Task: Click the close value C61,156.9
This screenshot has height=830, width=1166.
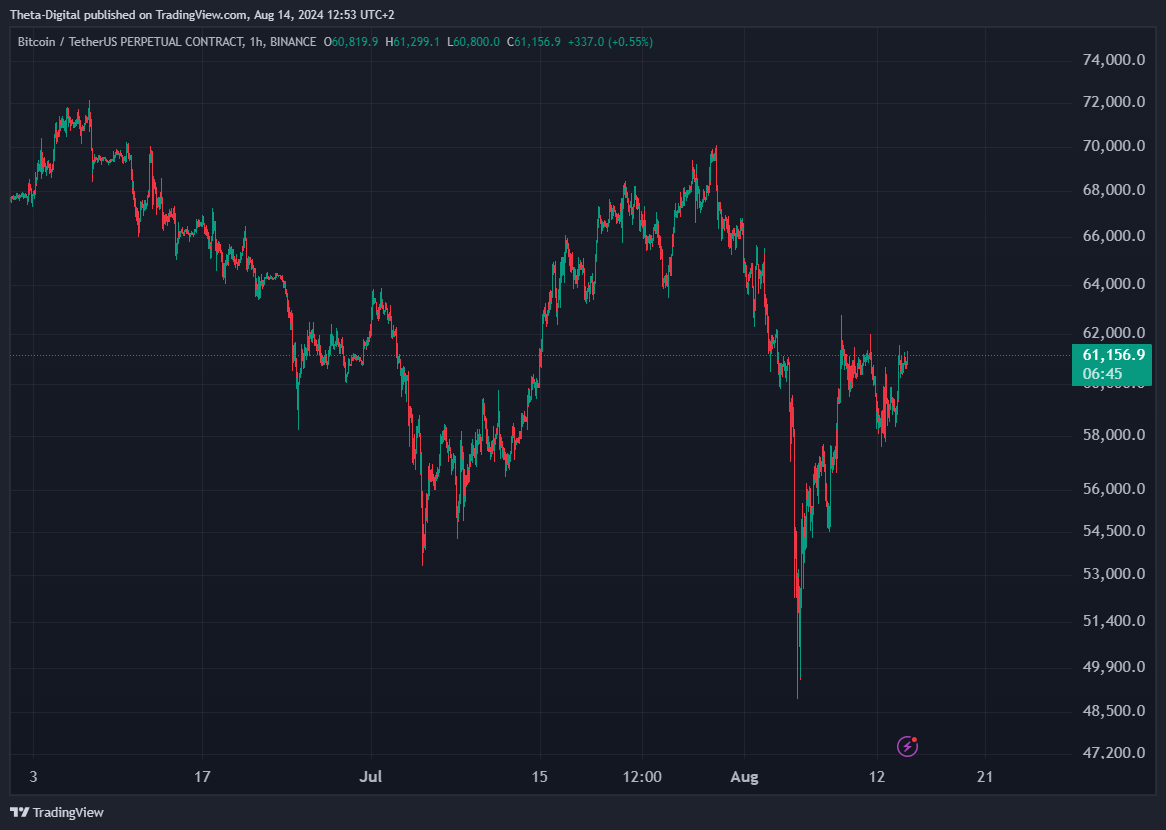Action: pos(534,42)
